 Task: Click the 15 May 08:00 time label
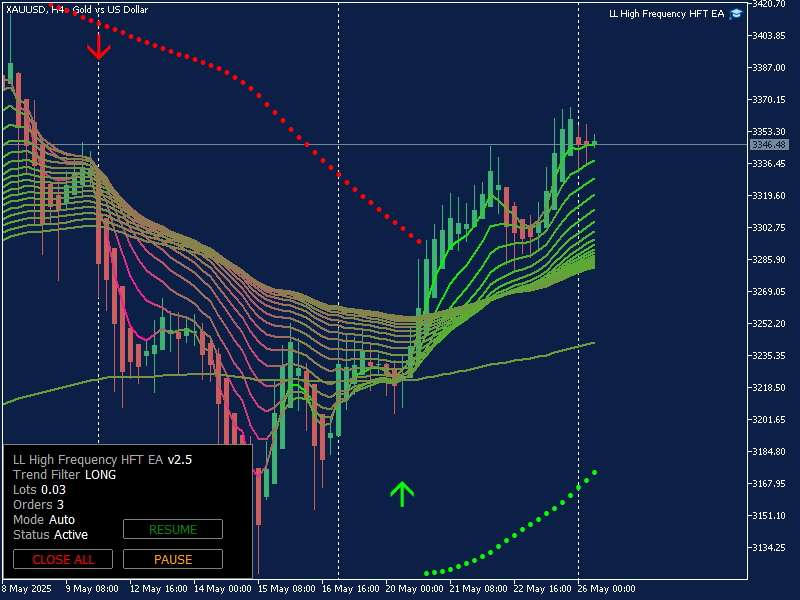287,588
